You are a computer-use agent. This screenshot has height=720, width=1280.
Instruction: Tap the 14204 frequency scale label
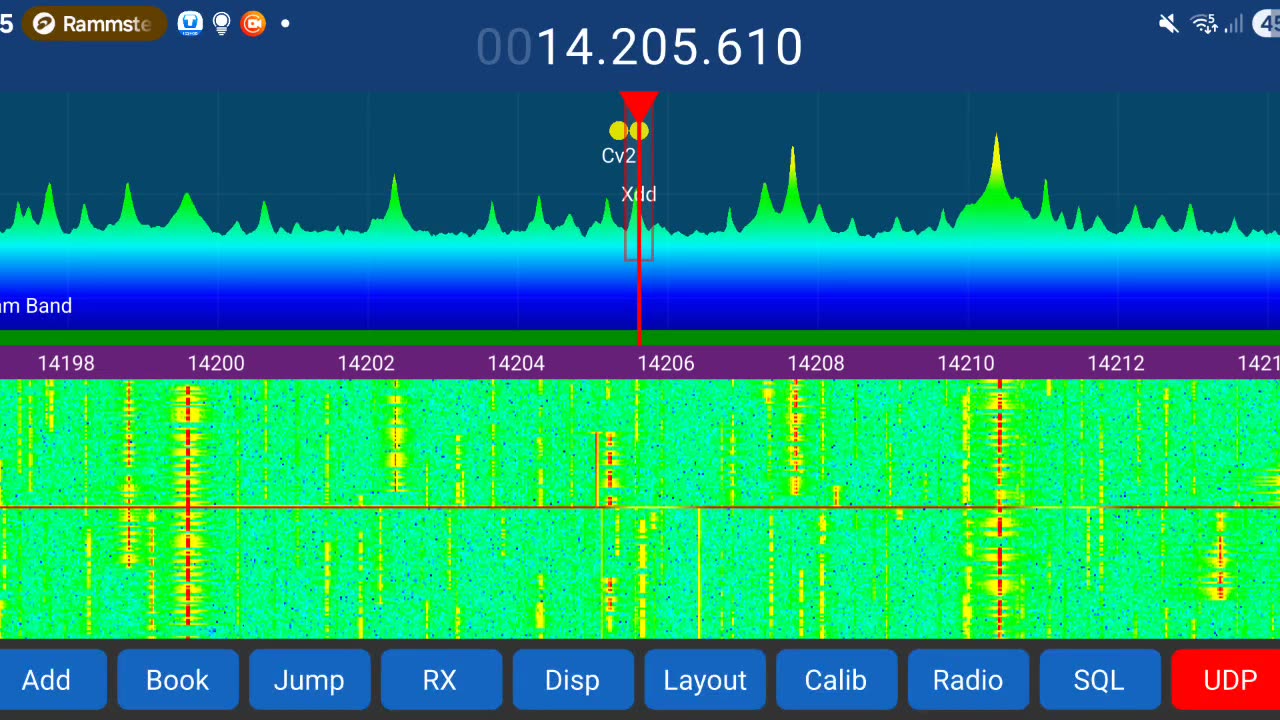tap(516, 363)
